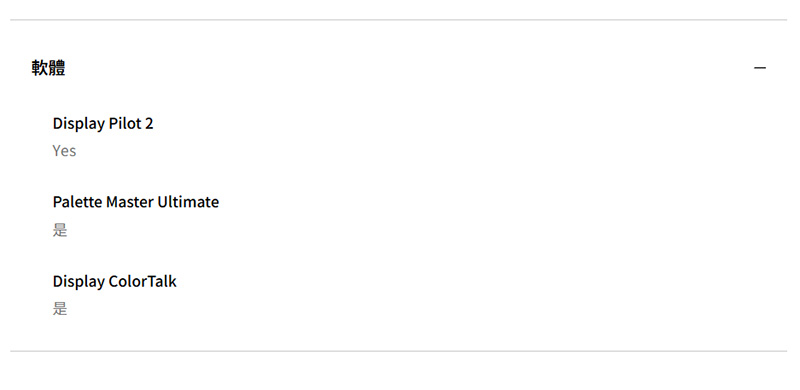Screen dimensions: 800x390
Task: Click the Yes value under Display Pilot 2
Action: tap(64, 151)
